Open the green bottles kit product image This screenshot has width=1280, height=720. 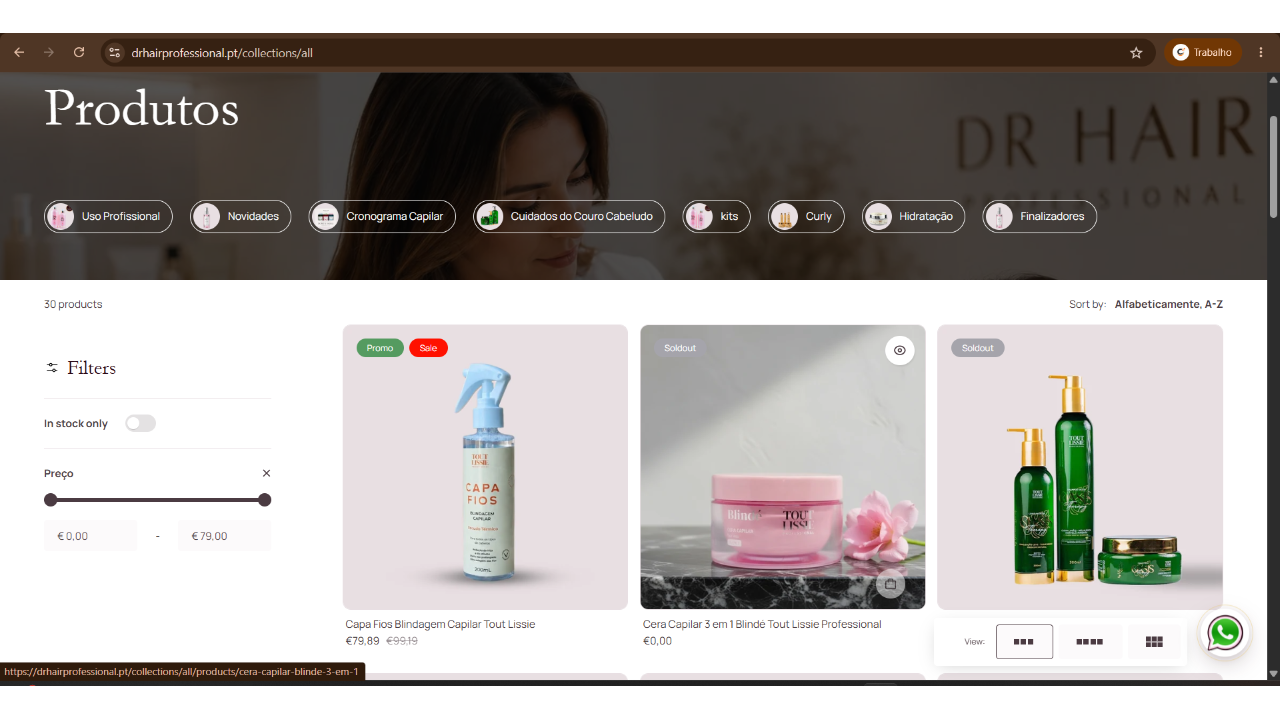pos(1080,467)
